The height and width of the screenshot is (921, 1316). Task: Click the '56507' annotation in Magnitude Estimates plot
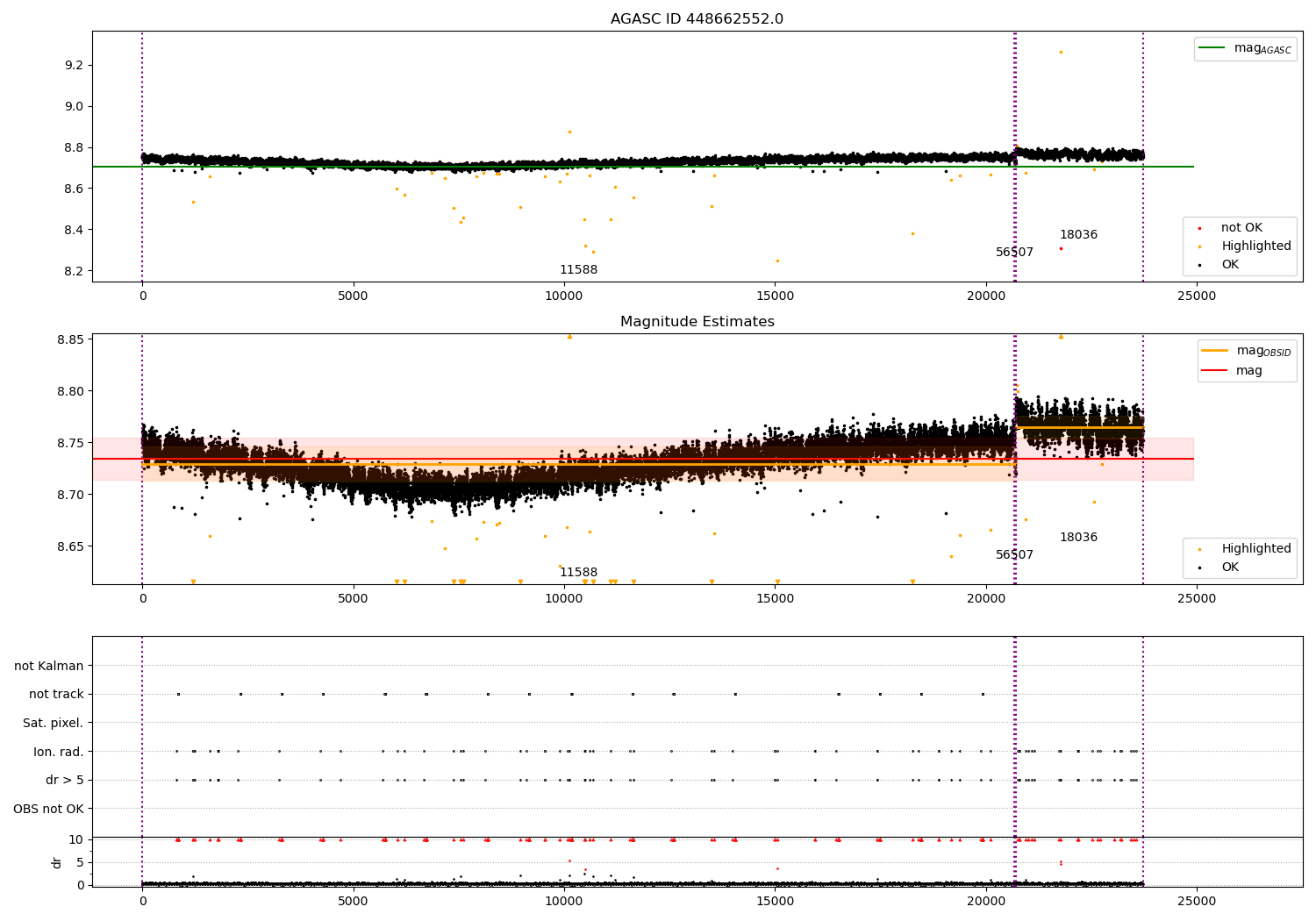coord(1014,555)
